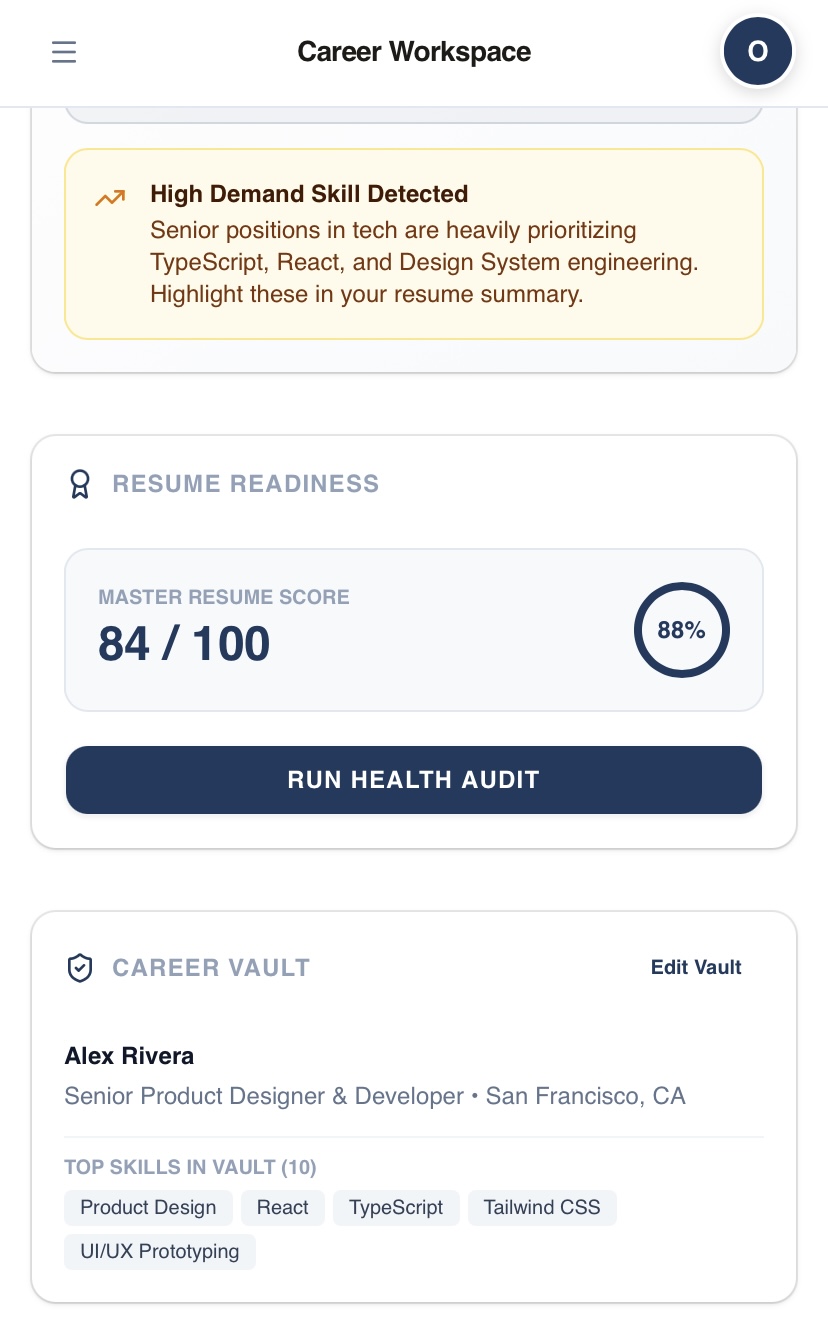Select the Product Design skill chip
Image resolution: width=828 pixels, height=1332 pixels.
click(149, 1207)
